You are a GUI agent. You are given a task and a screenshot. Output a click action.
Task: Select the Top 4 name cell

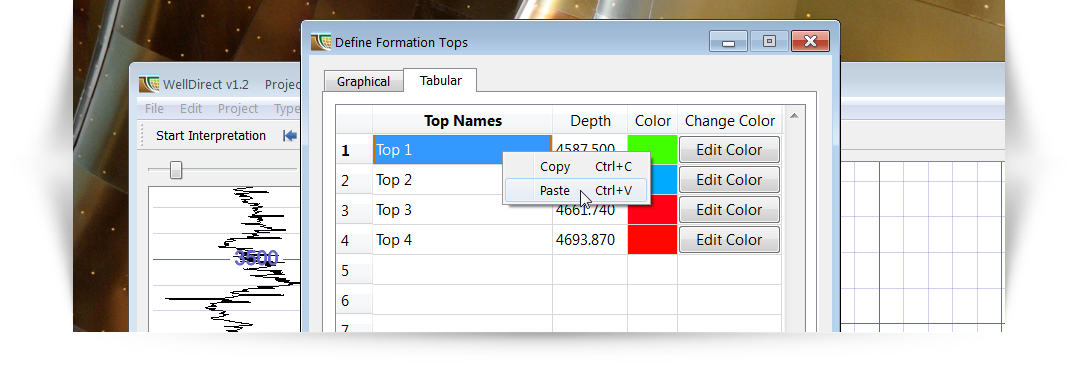click(x=462, y=240)
